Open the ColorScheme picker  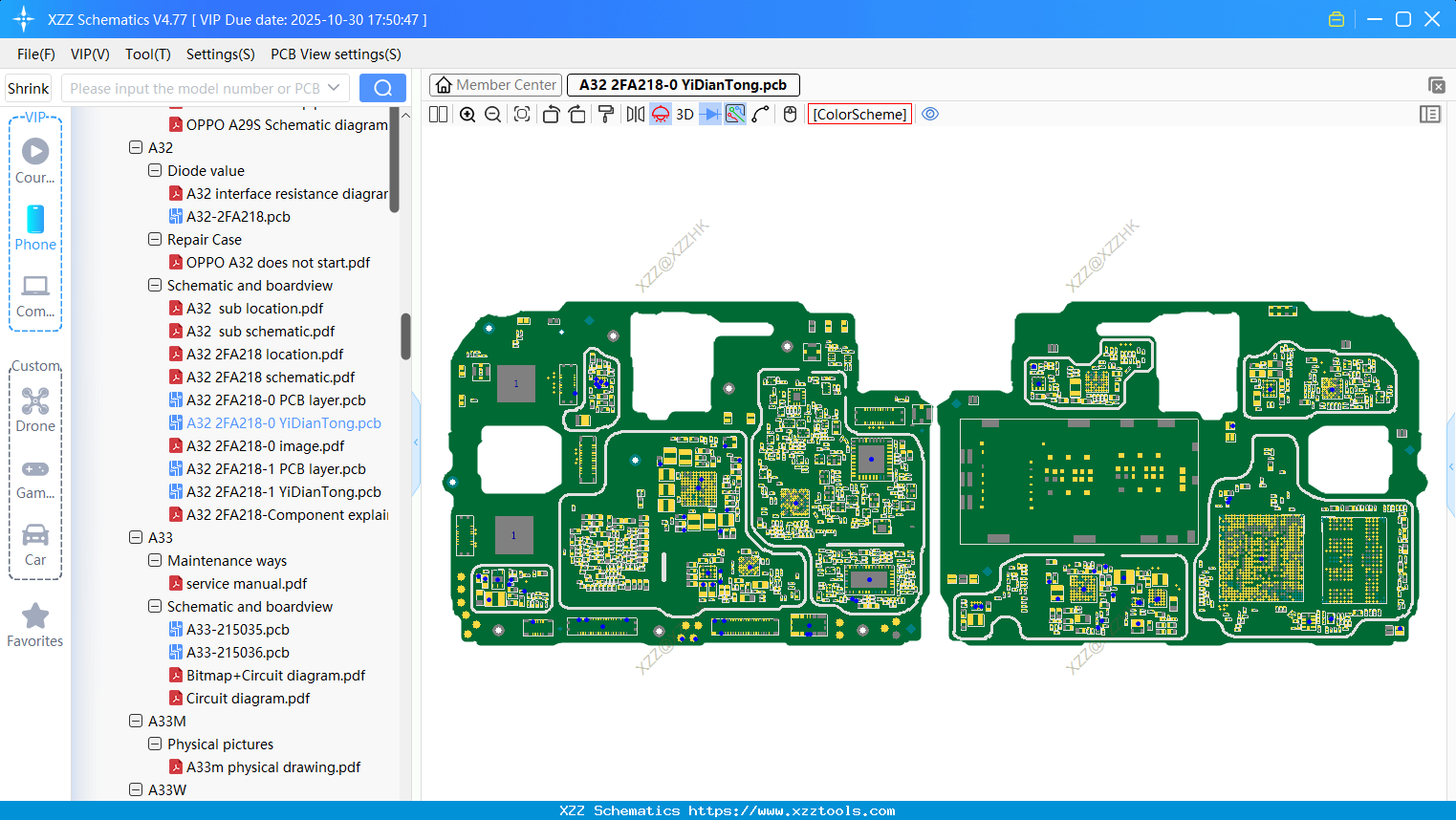click(858, 114)
